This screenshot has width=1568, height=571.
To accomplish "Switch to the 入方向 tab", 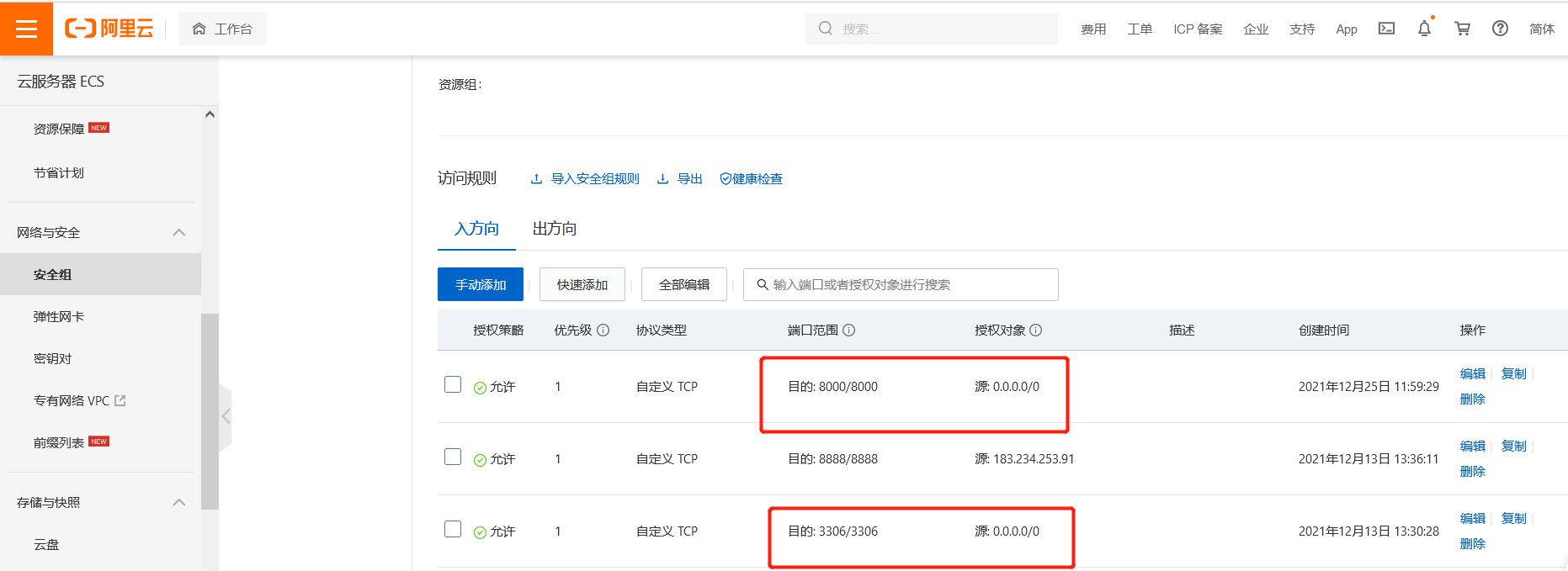I will point(476,229).
